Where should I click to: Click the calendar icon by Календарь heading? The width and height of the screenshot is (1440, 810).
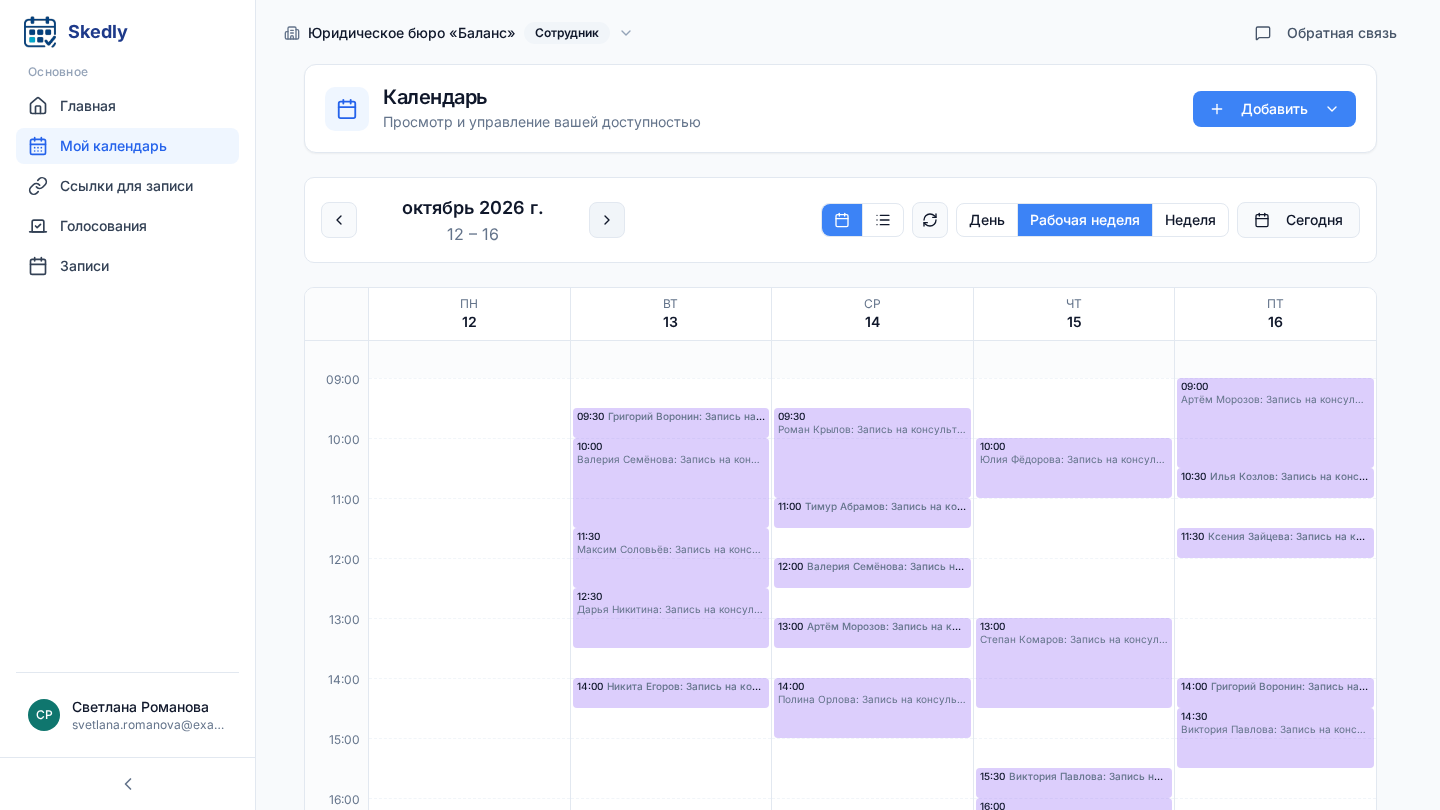tap(347, 109)
